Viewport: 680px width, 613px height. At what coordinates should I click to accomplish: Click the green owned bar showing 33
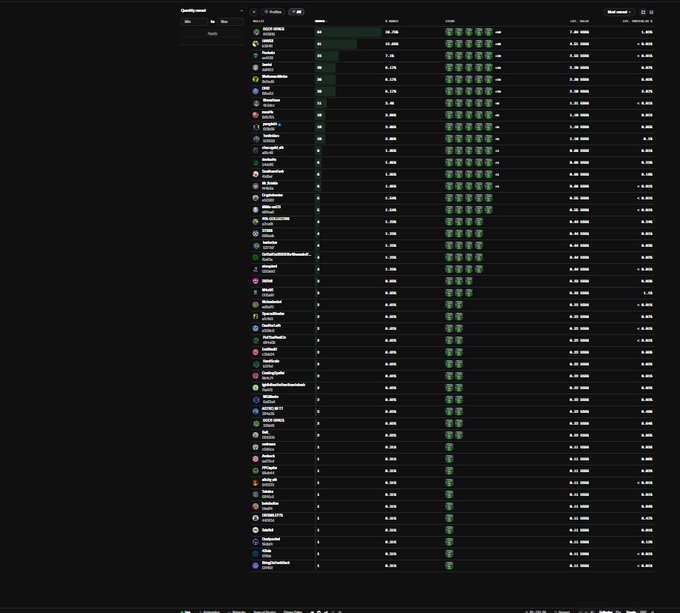(327, 56)
